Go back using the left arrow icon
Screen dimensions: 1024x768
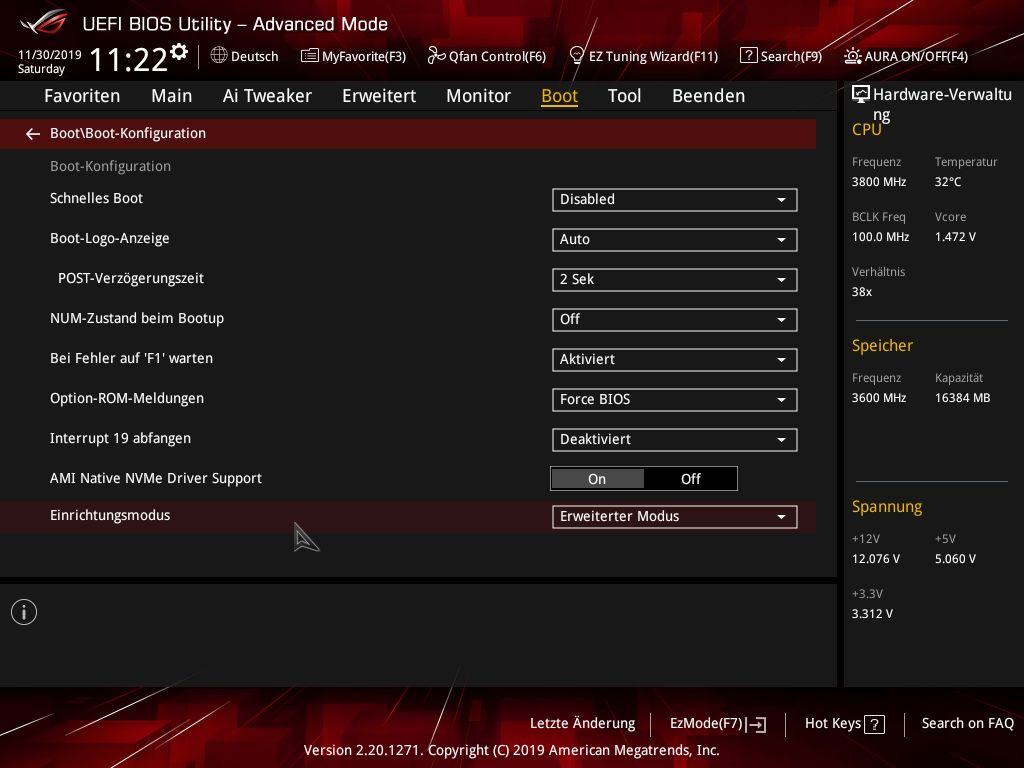(33, 134)
